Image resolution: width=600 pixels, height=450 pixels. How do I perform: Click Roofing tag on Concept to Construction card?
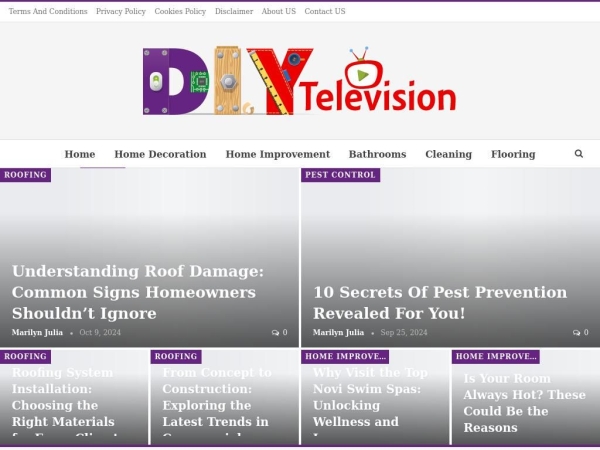point(176,357)
